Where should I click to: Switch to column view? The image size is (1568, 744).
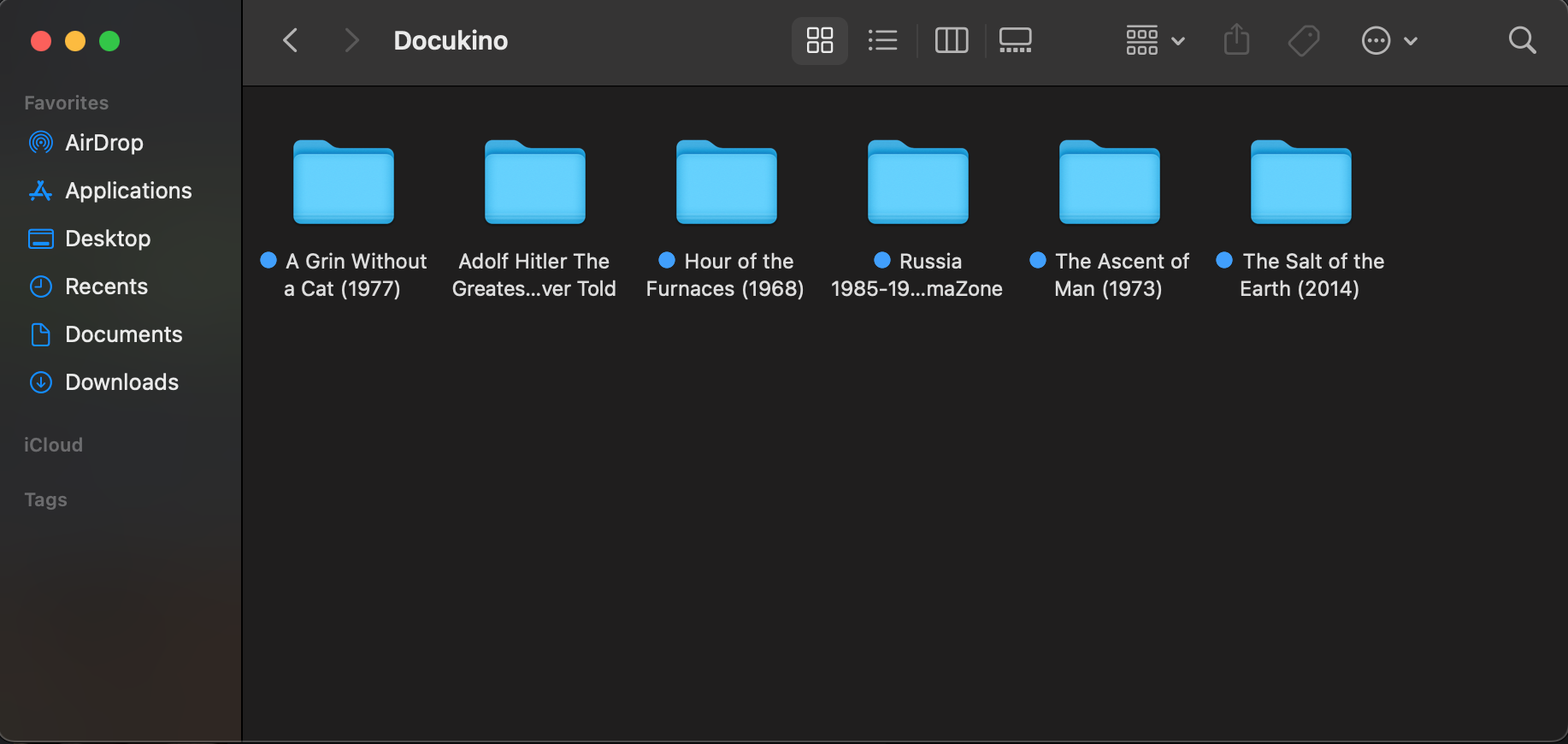coord(952,40)
